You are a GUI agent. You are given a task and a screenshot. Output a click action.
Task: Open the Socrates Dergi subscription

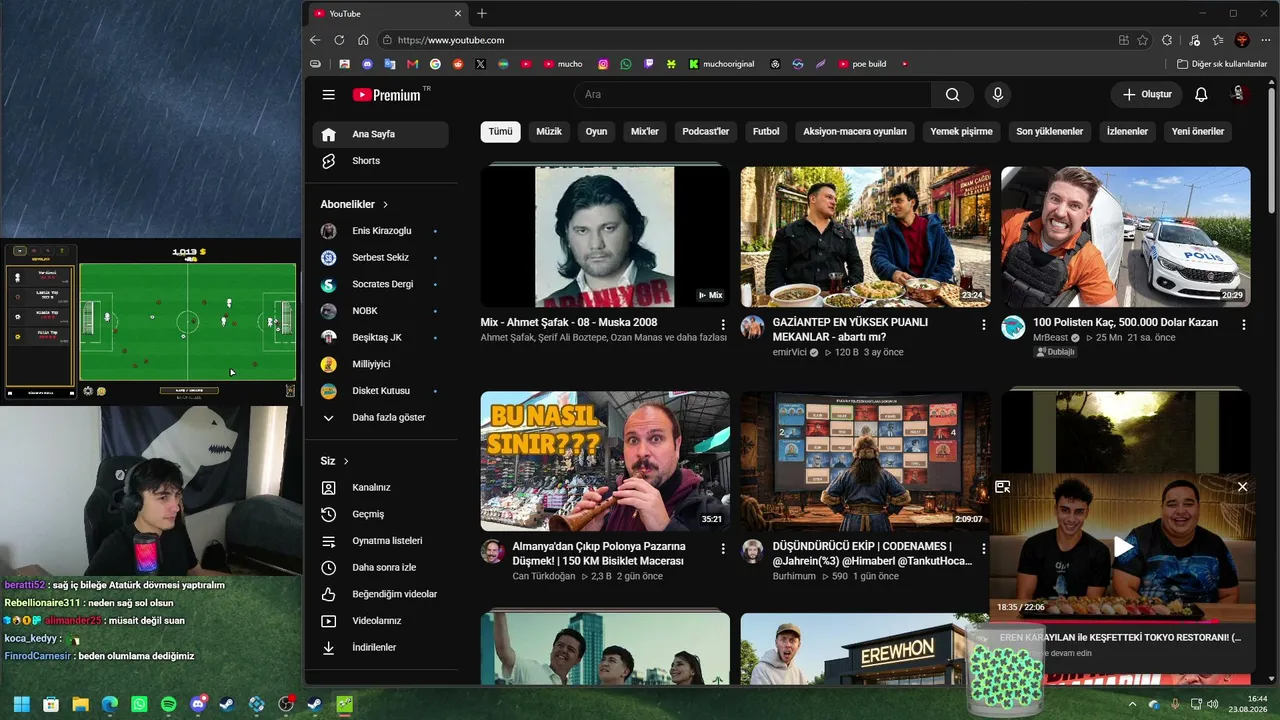tap(382, 284)
